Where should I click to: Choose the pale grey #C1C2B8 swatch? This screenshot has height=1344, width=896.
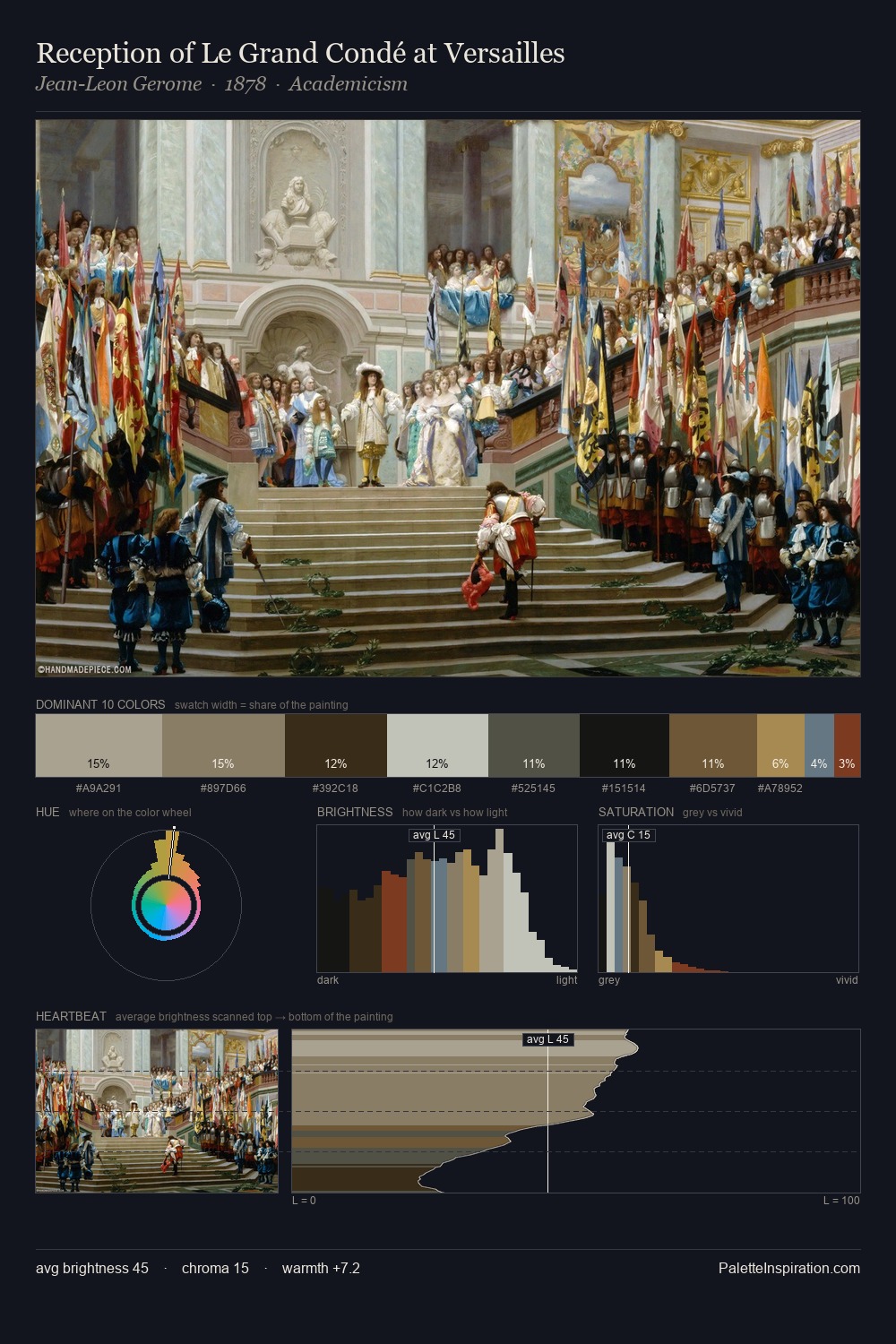(x=437, y=745)
